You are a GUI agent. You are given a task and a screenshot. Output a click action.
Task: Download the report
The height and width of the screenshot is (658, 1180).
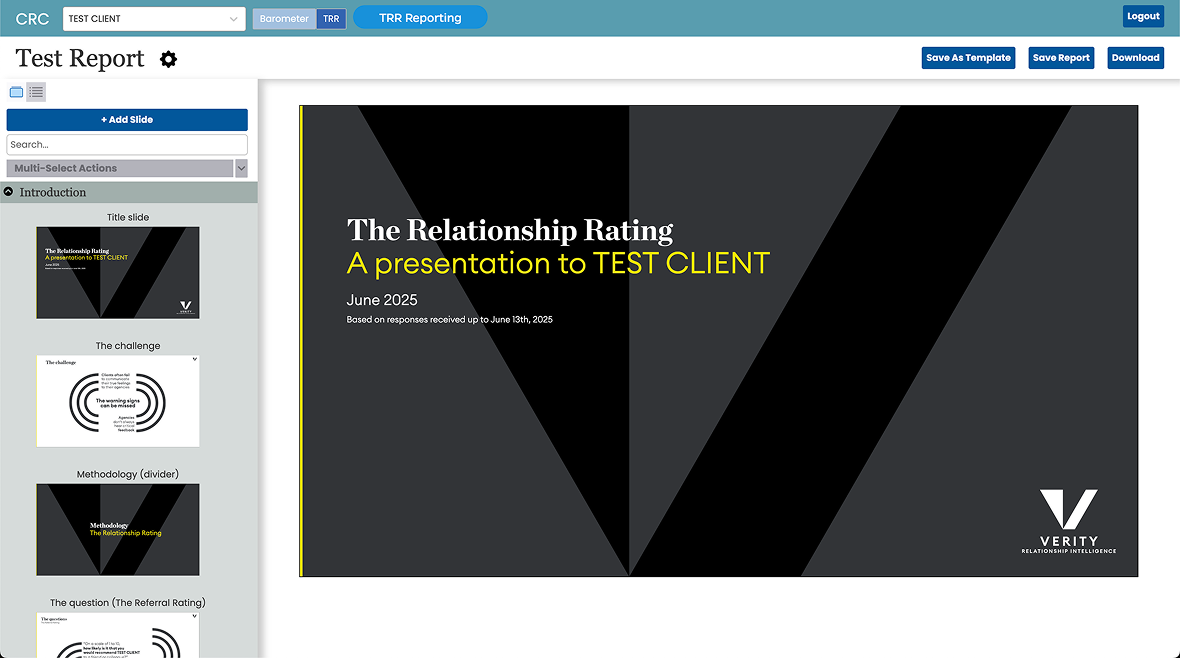click(1136, 58)
